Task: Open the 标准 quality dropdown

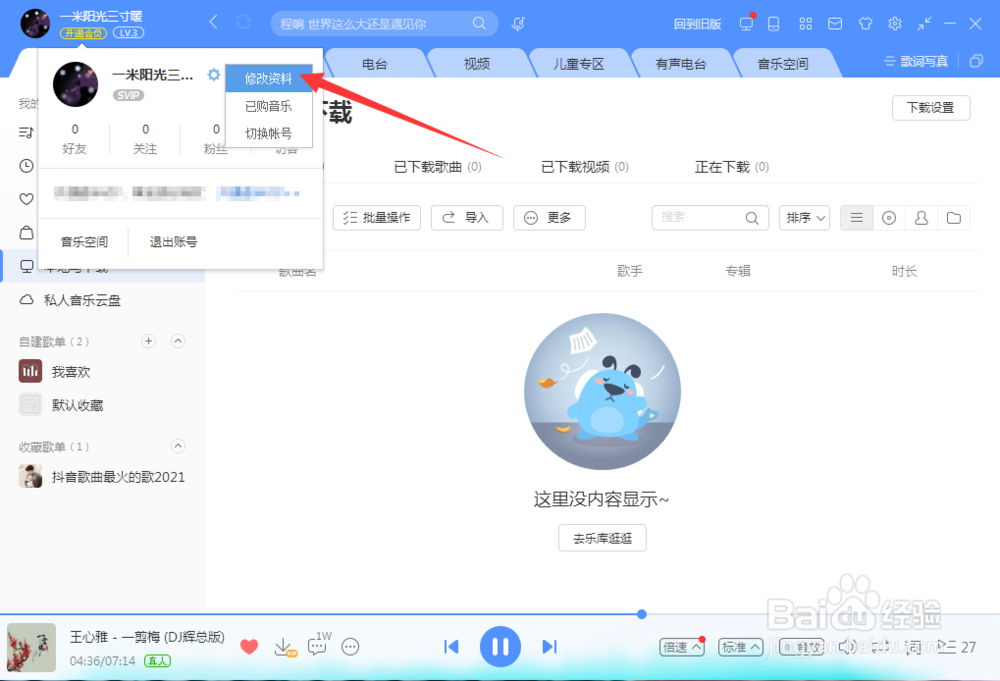Action: tap(740, 647)
